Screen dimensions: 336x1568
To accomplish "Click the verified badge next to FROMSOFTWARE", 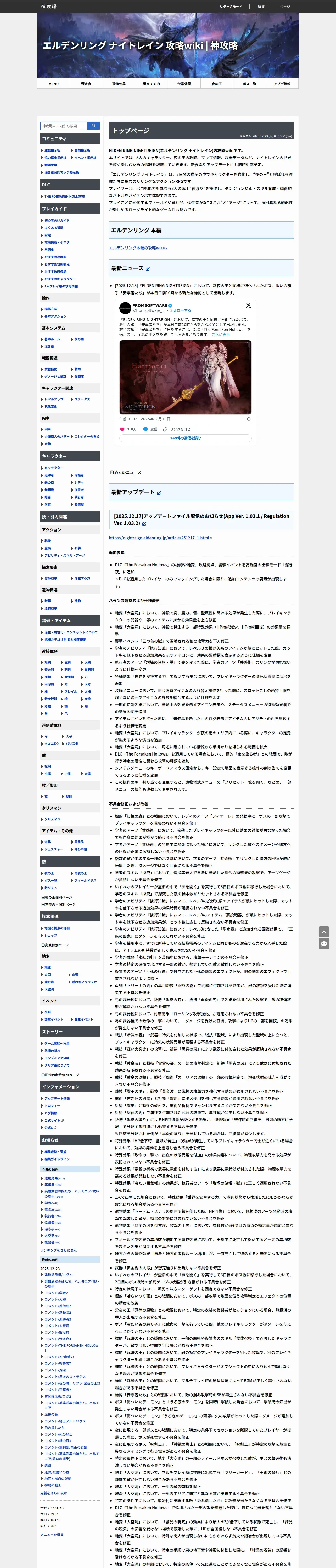I will pos(170,305).
